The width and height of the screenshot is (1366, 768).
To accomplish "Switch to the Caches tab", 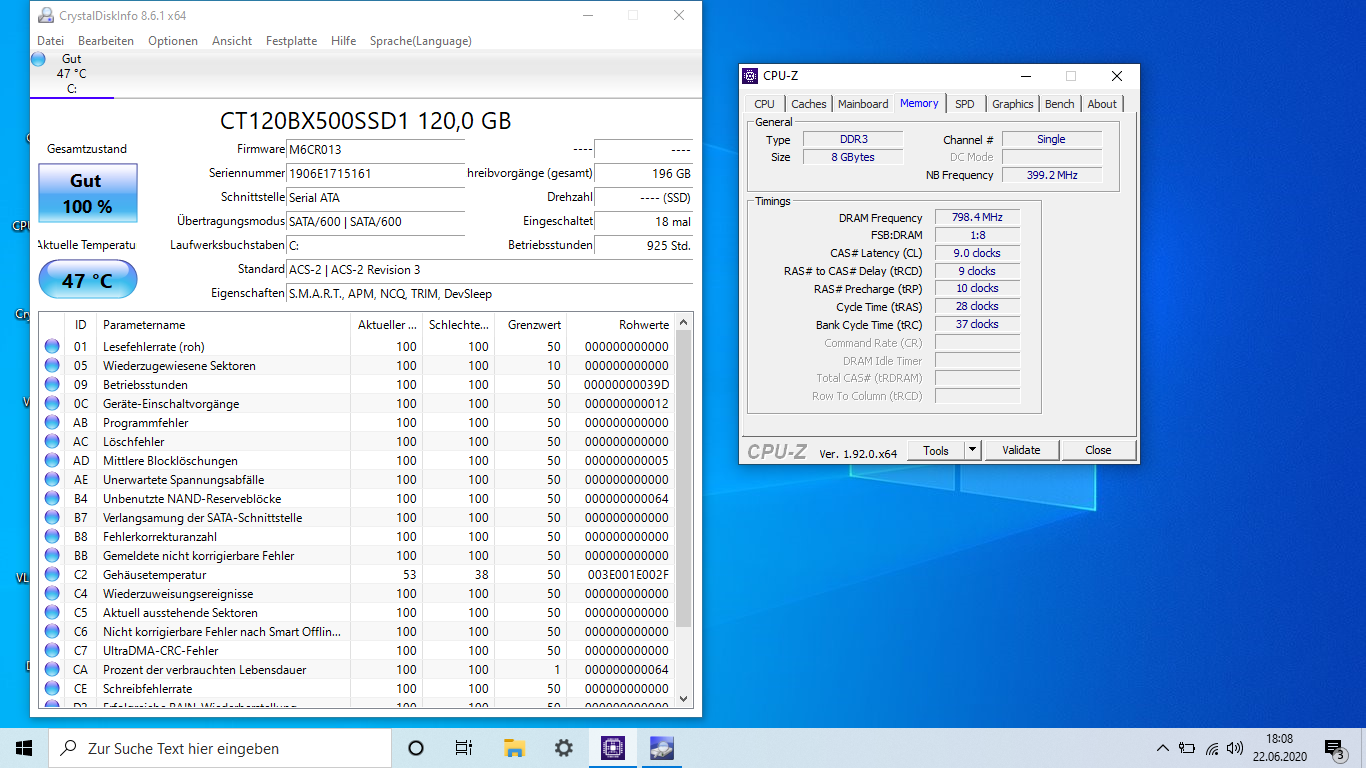I will 808,104.
